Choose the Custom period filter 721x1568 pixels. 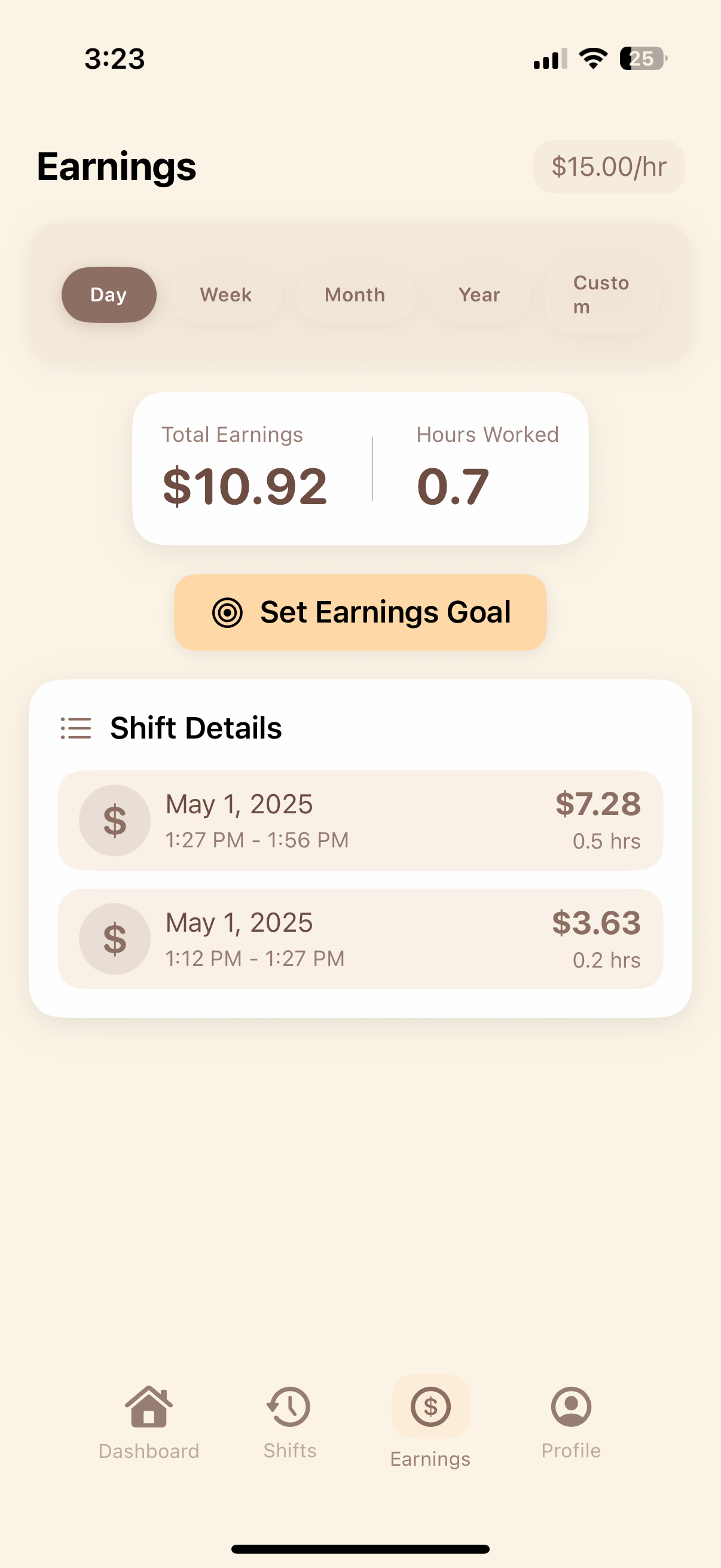pyautogui.click(x=602, y=295)
